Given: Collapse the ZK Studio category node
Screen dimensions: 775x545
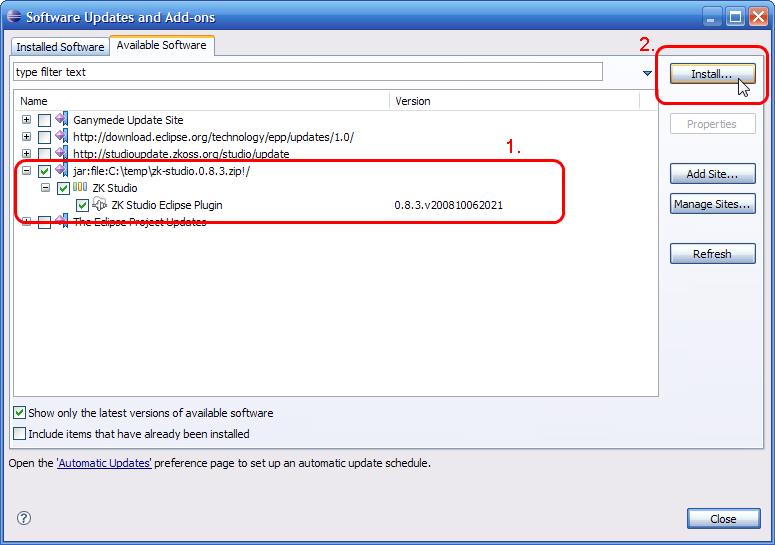Looking at the screenshot, I should coord(45,187).
